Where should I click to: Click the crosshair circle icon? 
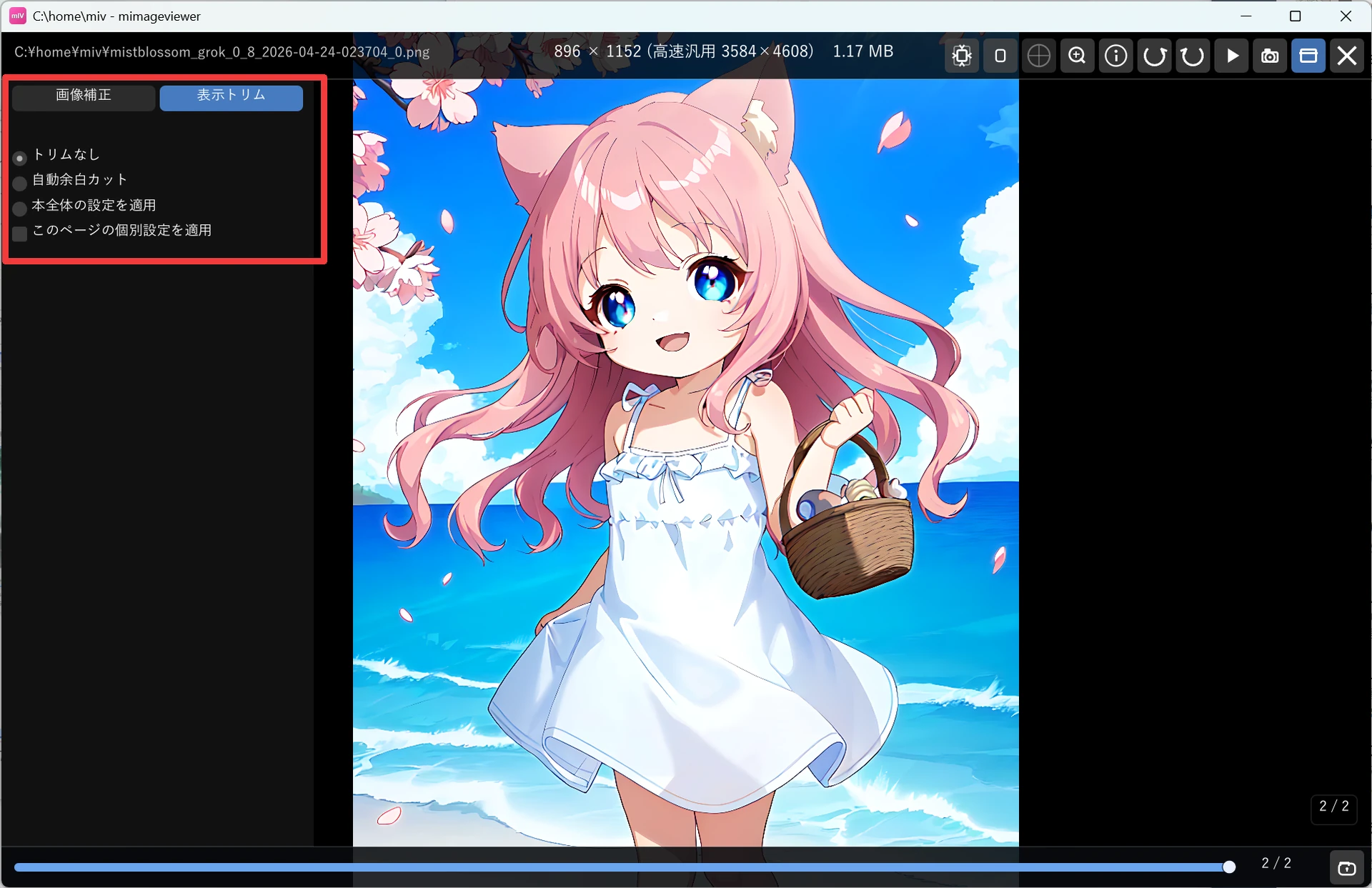point(1039,56)
